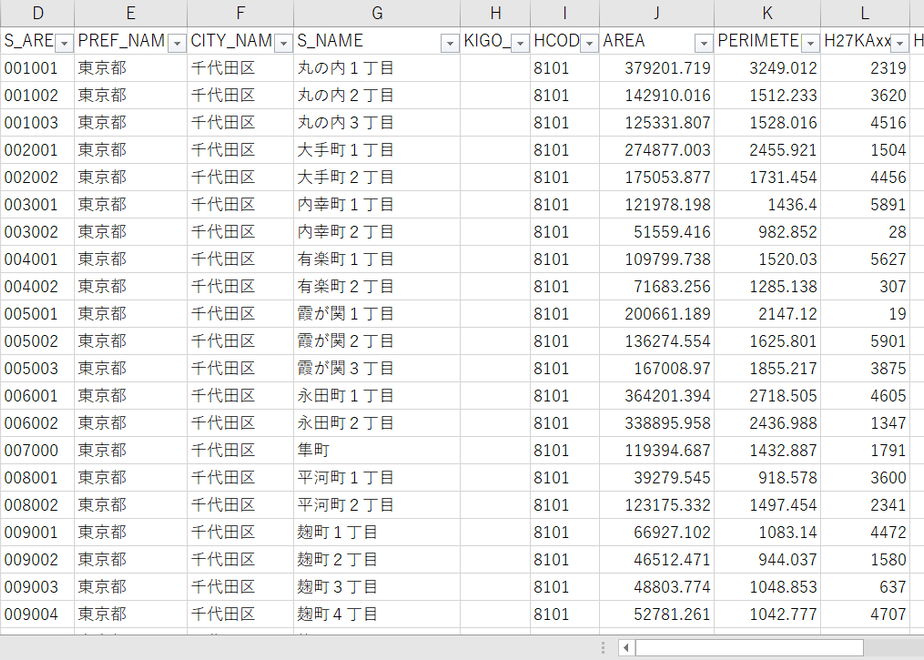Select cell 霞が関２丁目
Viewport: 924px width, 660px height.
(377, 341)
